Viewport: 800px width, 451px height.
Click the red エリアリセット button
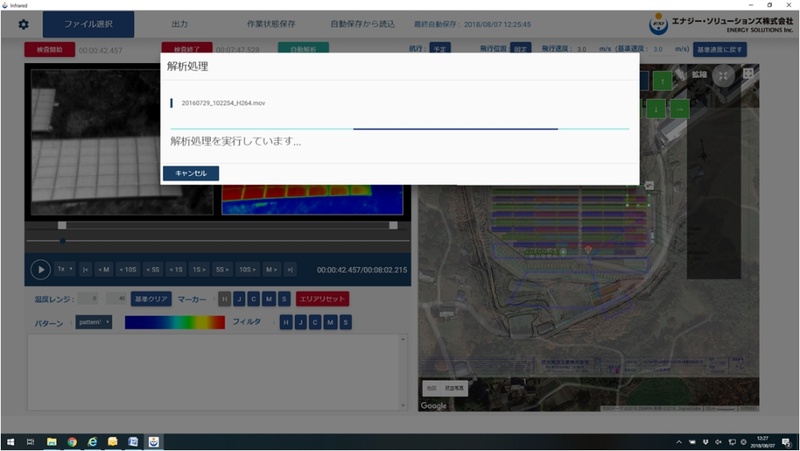322,299
